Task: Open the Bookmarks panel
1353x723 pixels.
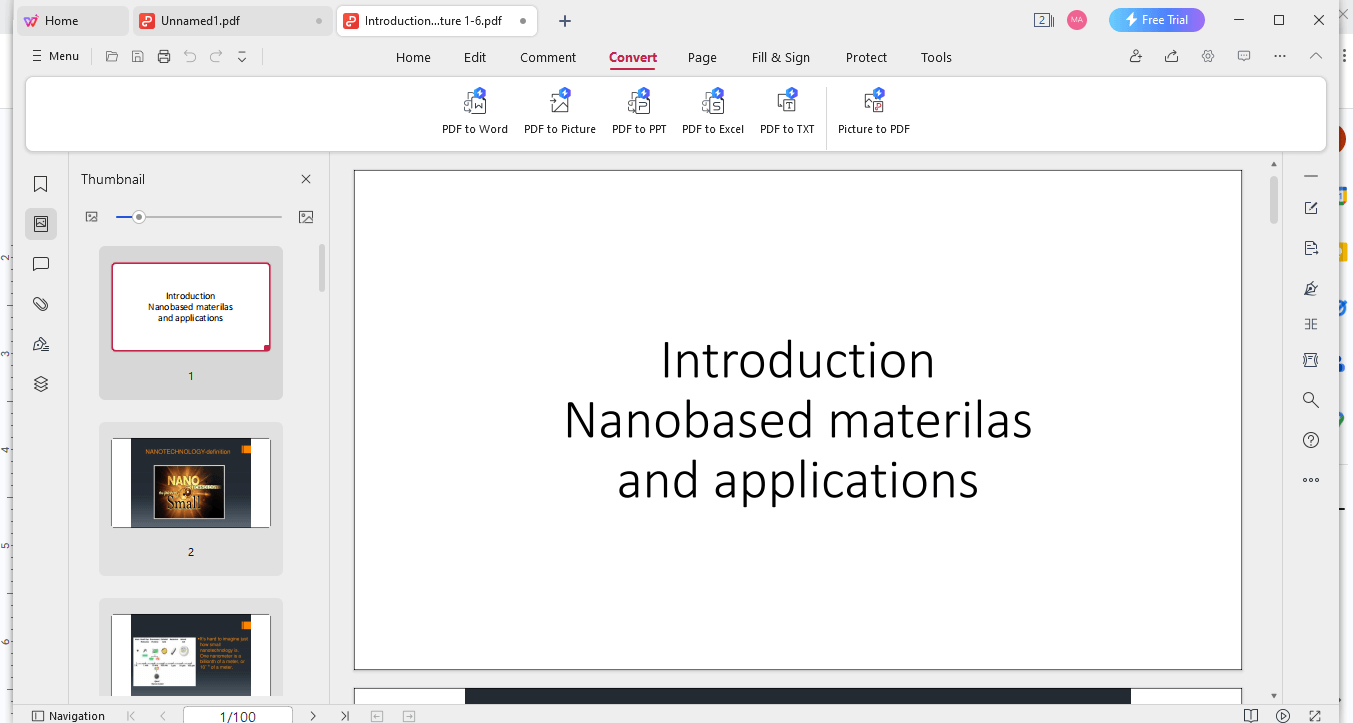Action: click(40, 183)
